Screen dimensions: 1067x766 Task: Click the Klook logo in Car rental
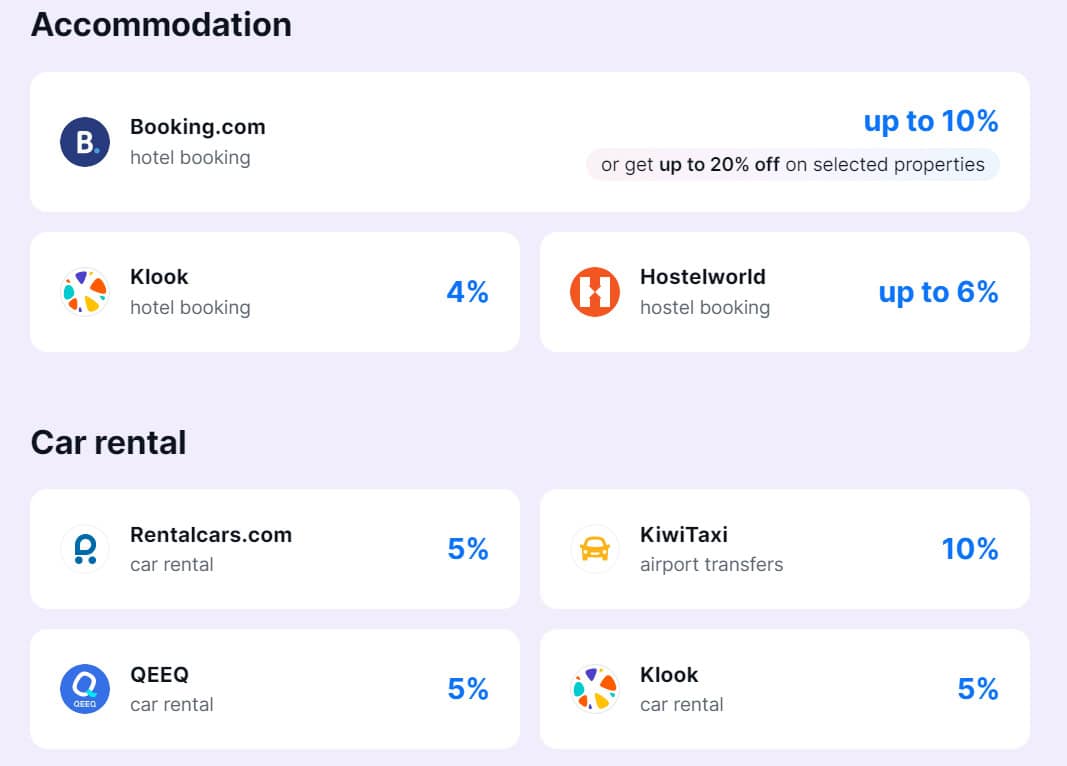click(595, 689)
